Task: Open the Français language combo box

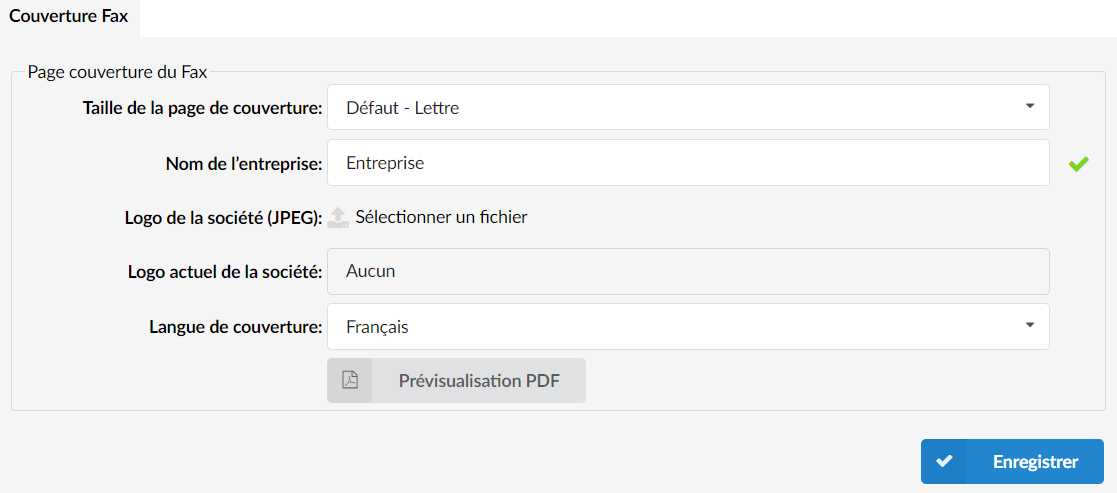Action: click(688, 327)
